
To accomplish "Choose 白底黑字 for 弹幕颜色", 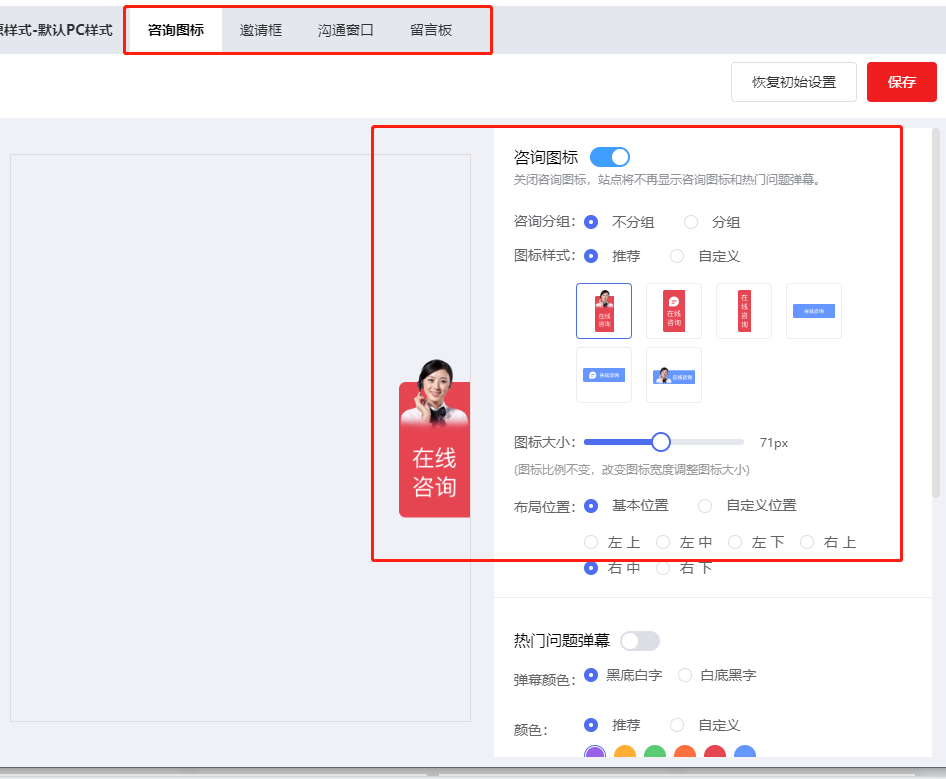I will click(x=685, y=675).
